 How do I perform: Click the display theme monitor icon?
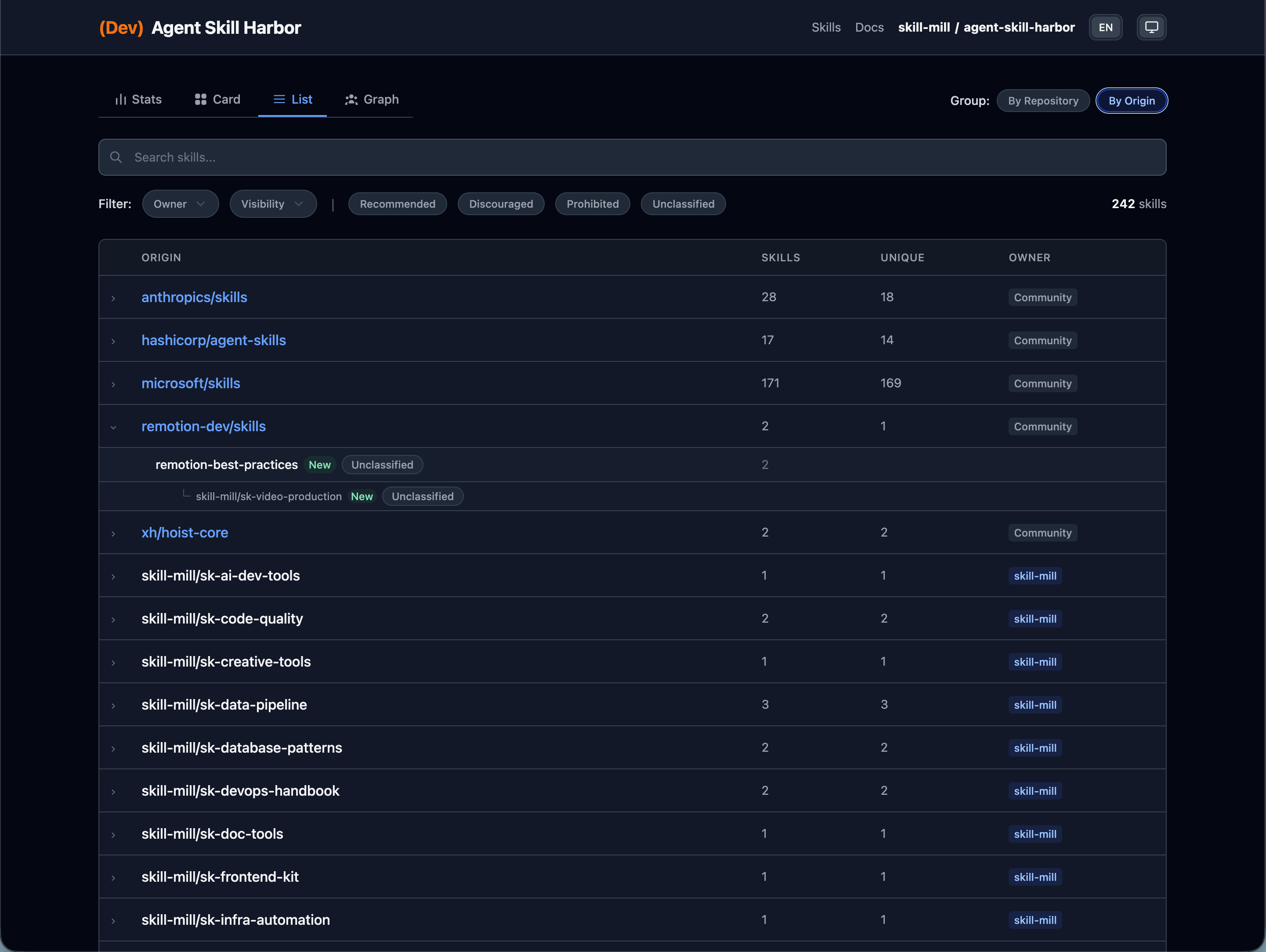[1151, 27]
